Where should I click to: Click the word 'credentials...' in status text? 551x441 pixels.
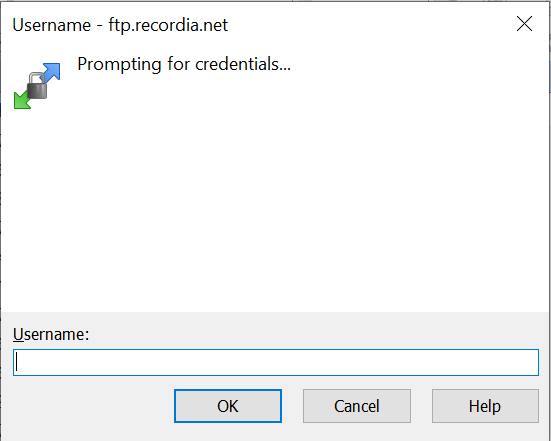point(243,64)
